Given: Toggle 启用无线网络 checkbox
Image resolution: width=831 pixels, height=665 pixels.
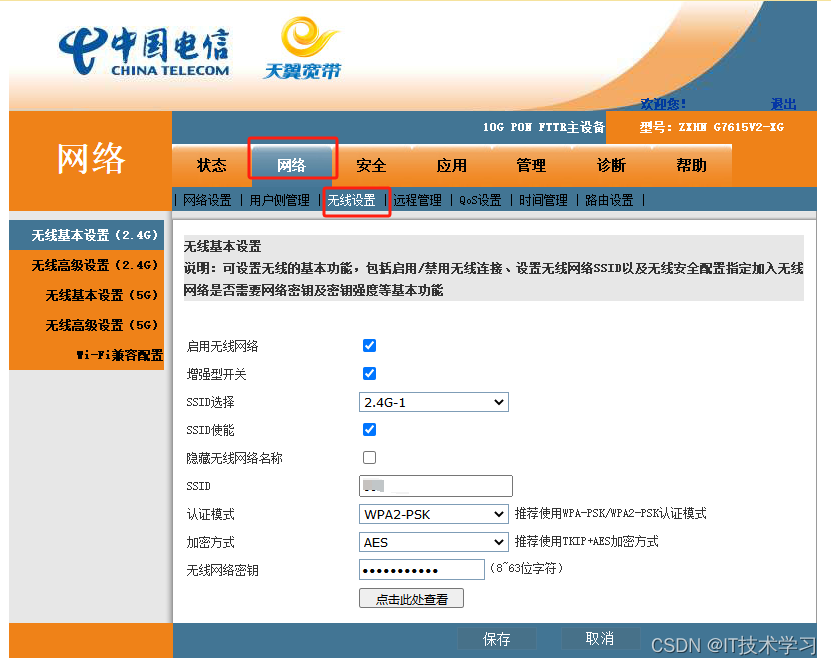Looking at the screenshot, I should [x=369, y=346].
